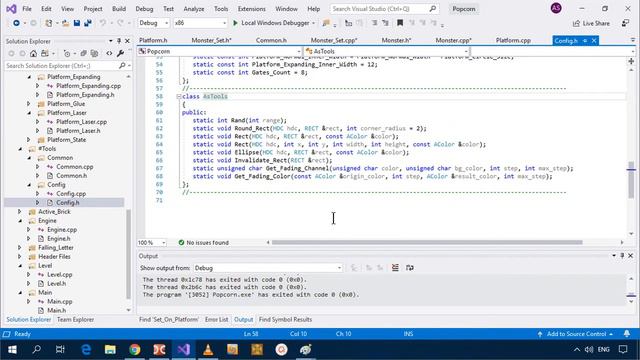
Task: Click the volume icon in system tray
Action: [x=589, y=350]
